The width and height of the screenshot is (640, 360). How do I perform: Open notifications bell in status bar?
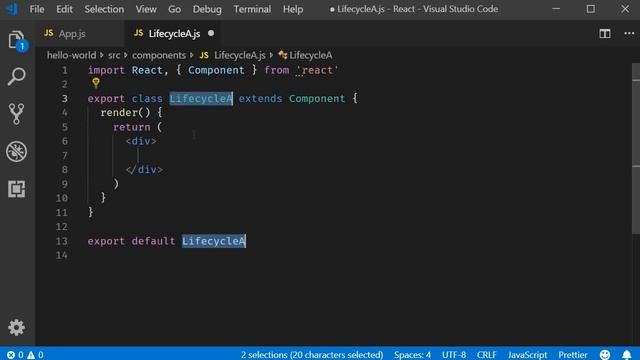click(x=627, y=354)
